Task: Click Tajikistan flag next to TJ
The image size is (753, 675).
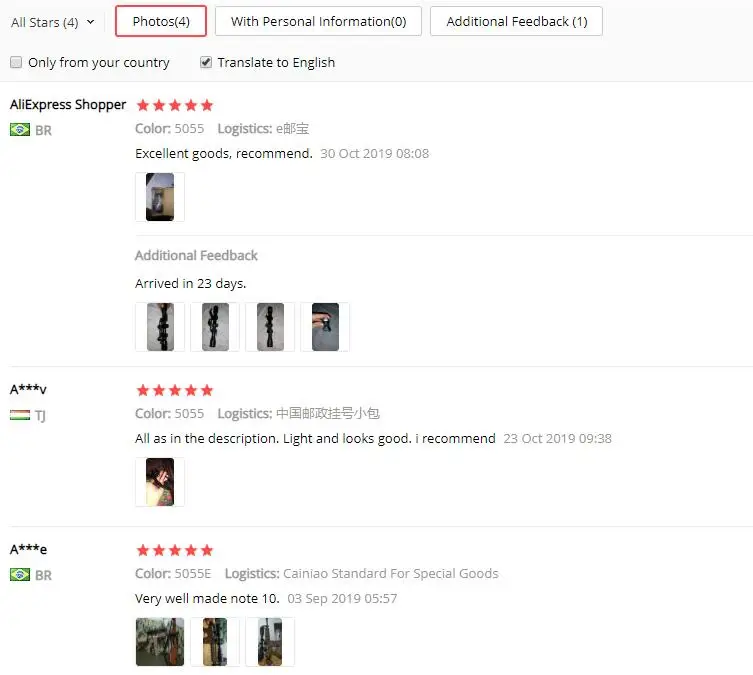Action: coord(20,415)
